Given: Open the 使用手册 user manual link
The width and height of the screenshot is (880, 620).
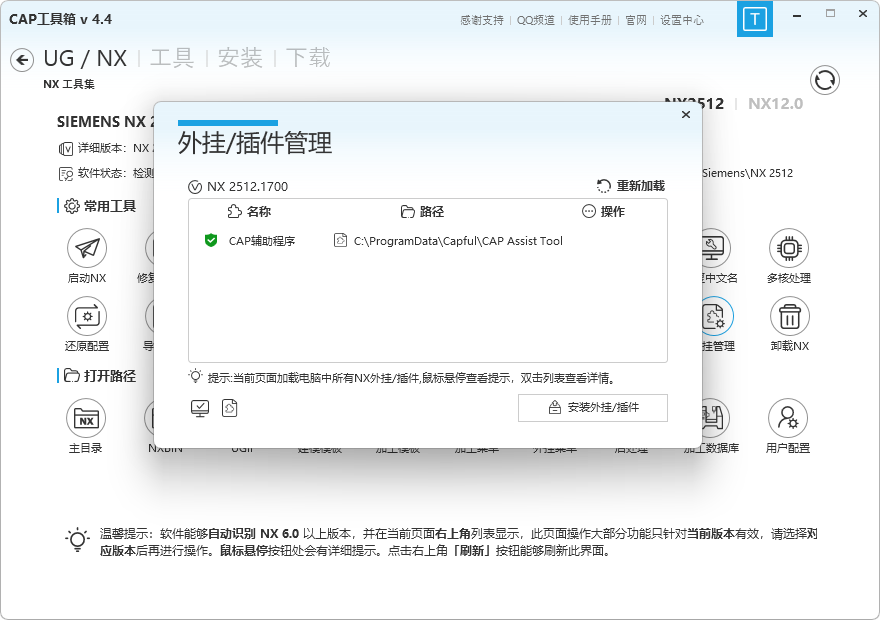Looking at the screenshot, I should pos(591,19).
